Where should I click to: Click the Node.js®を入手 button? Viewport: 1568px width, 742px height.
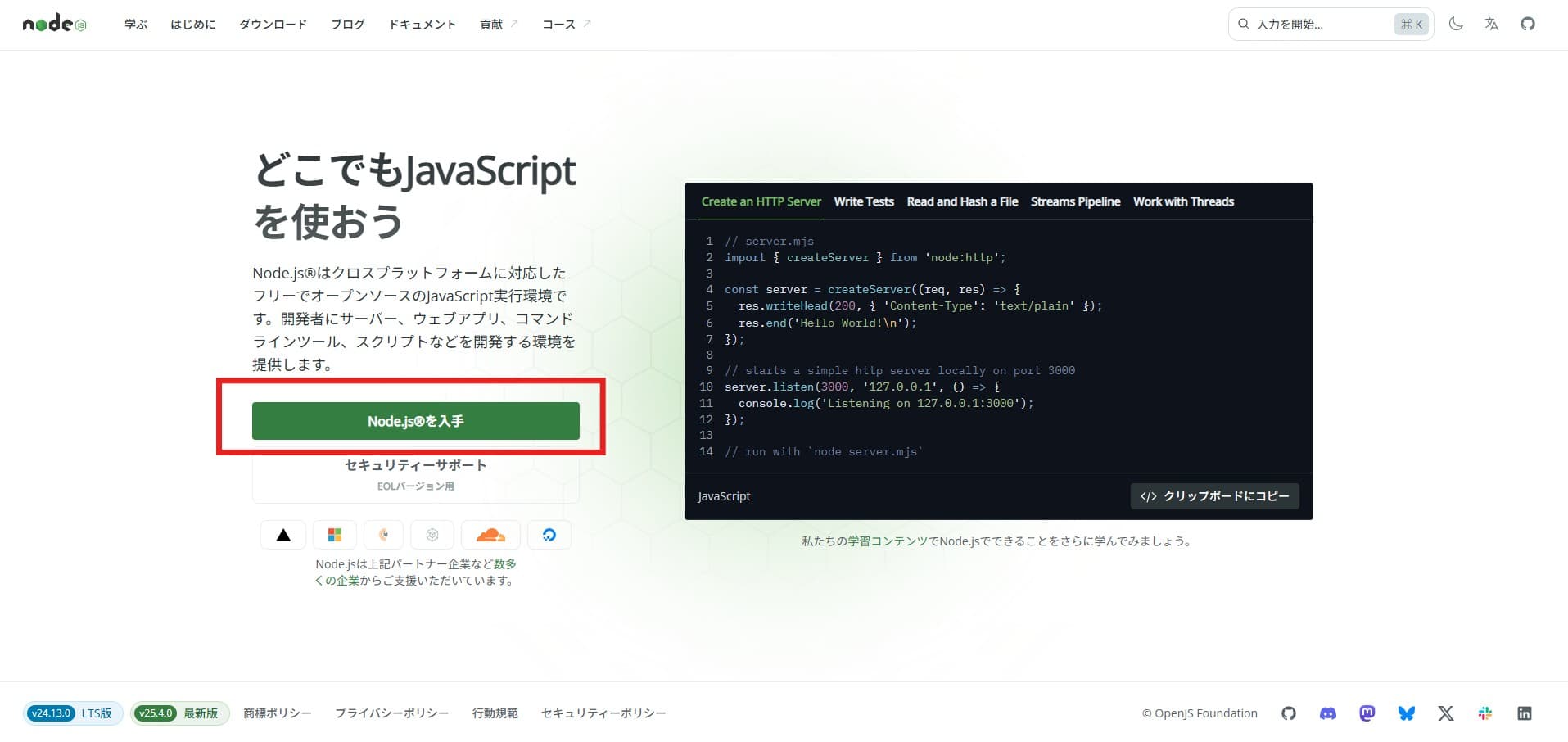tap(416, 420)
